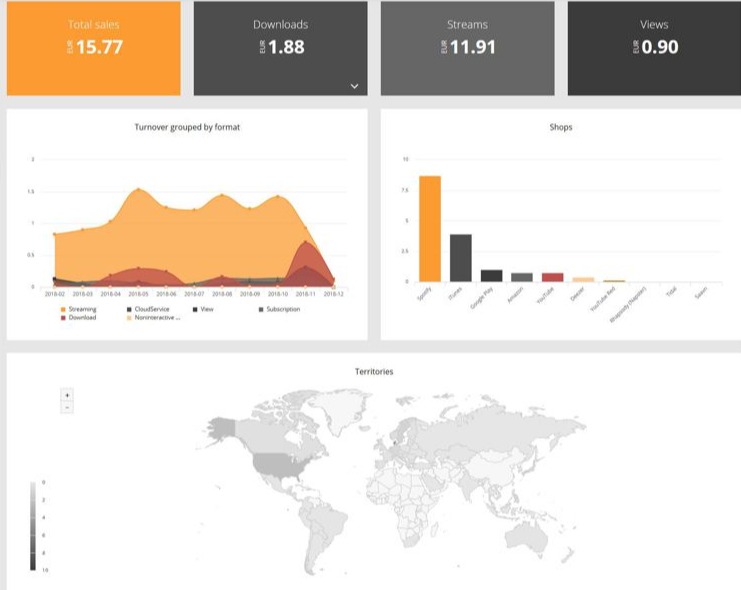741x590 pixels.
Task: Select the Google Play bar
Action: click(x=491, y=276)
